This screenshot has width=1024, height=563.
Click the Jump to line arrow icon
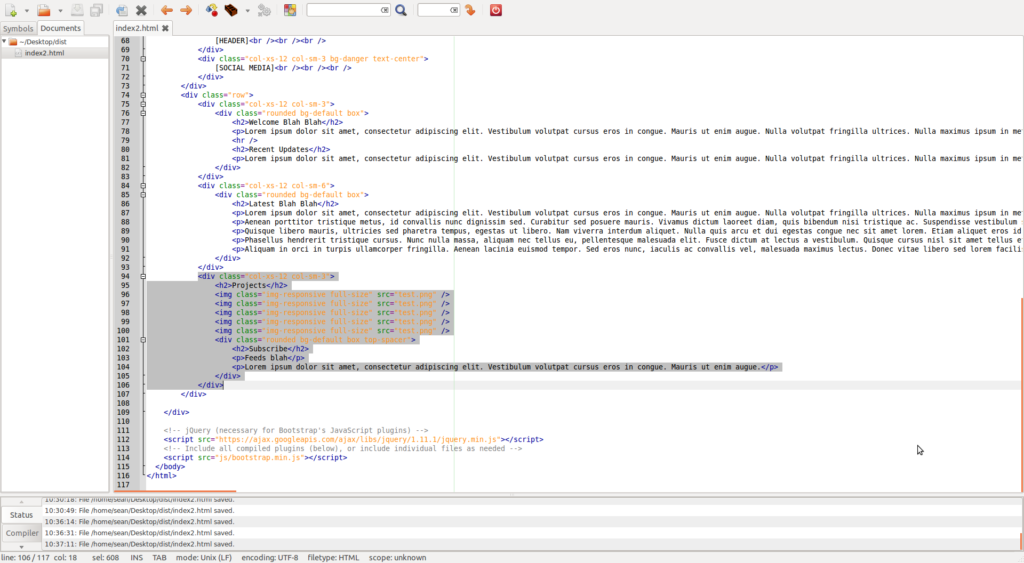pos(470,10)
